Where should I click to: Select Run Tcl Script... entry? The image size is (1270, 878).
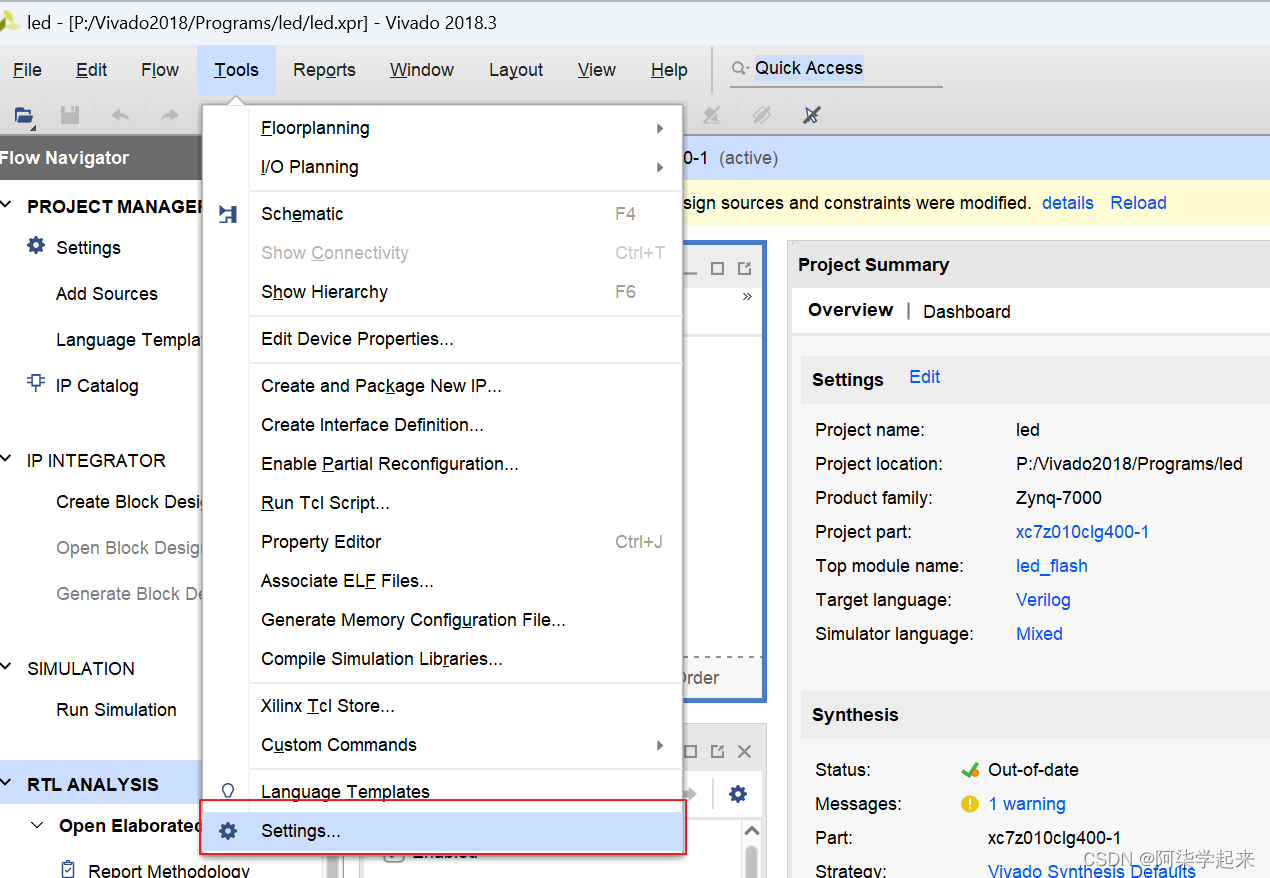[443, 503]
